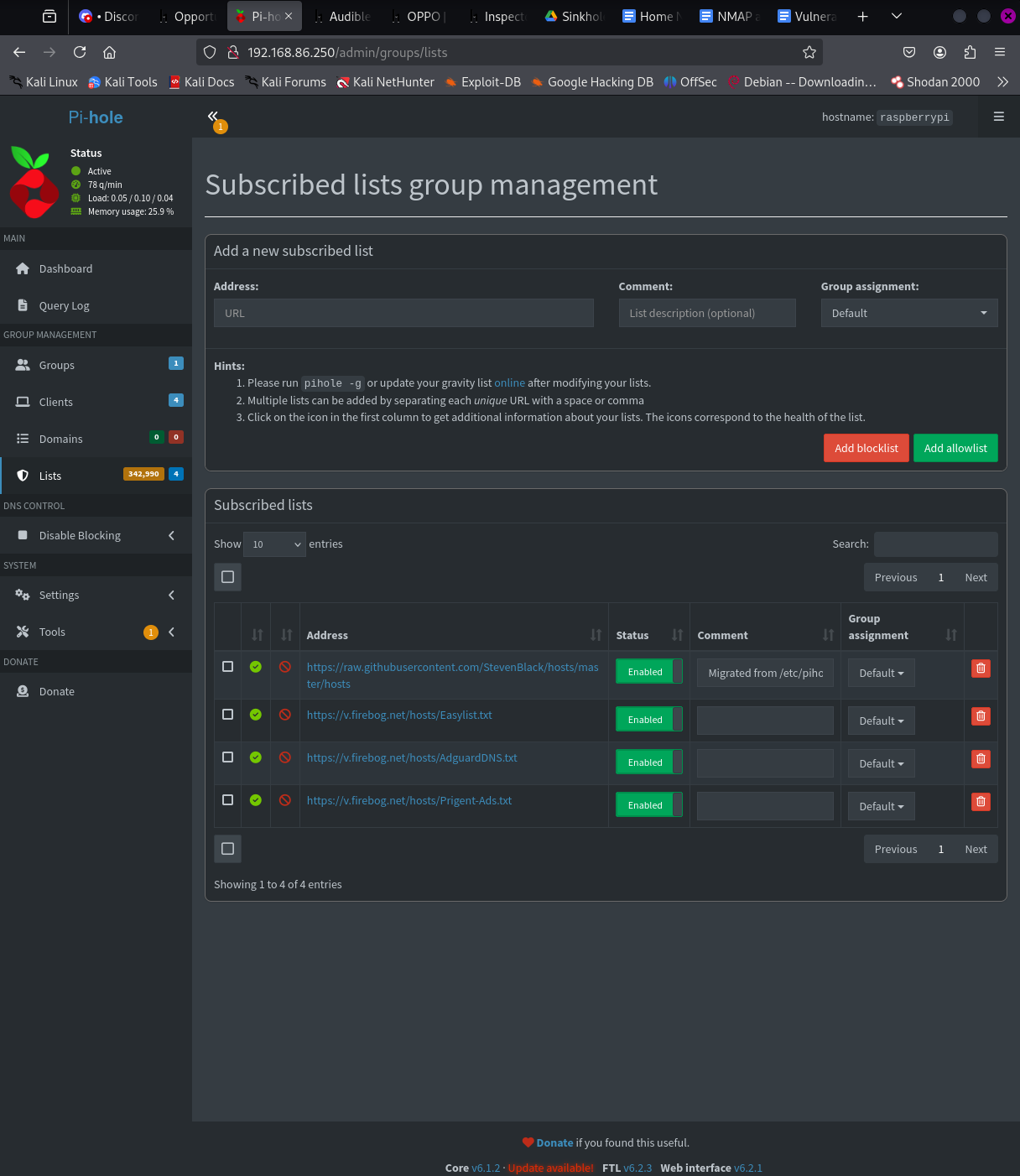The image size is (1020, 1176).
Task: Click the trash icon for Prigent-Ads list
Action: (981, 802)
